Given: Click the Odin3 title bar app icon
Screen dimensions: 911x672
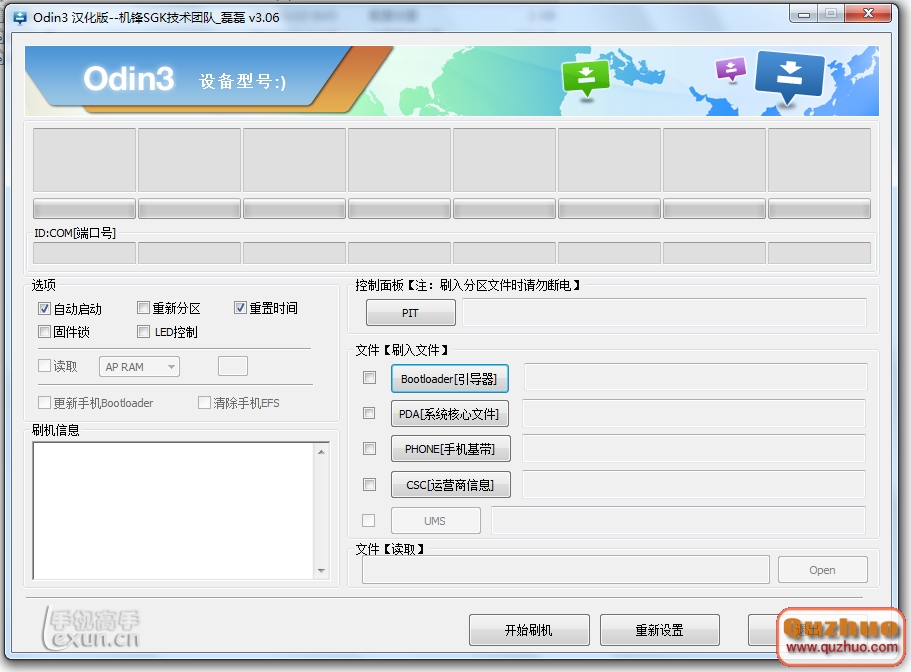Looking at the screenshot, I should click(20, 17).
